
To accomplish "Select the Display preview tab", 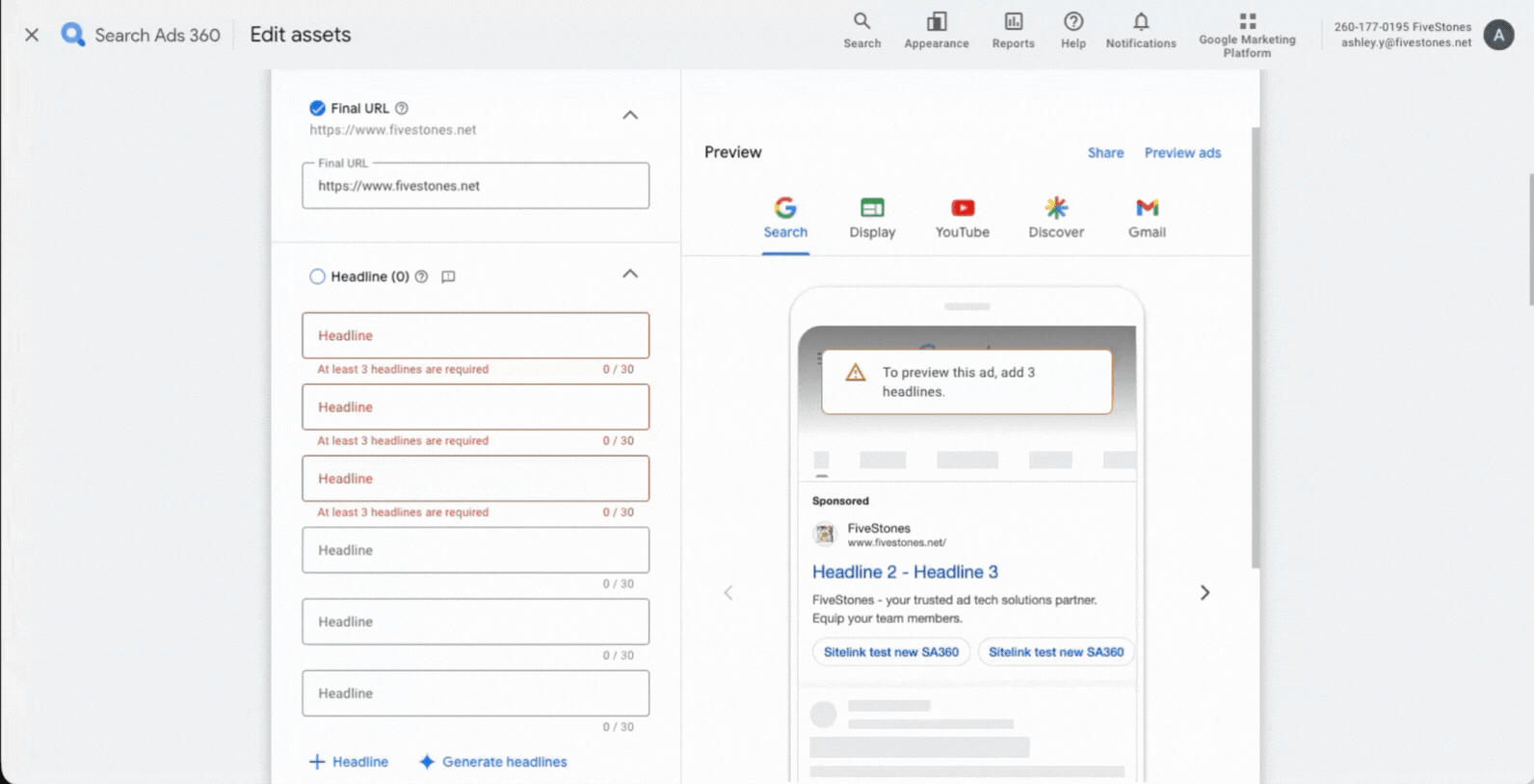I will click(x=872, y=219).
